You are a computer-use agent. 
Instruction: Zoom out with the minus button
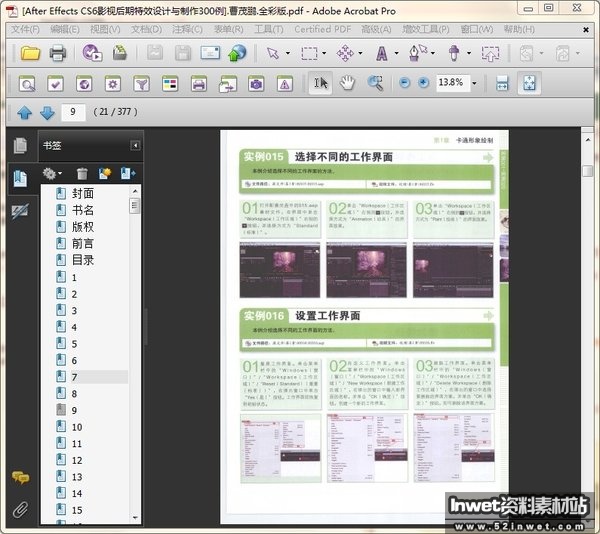point(404,83)
